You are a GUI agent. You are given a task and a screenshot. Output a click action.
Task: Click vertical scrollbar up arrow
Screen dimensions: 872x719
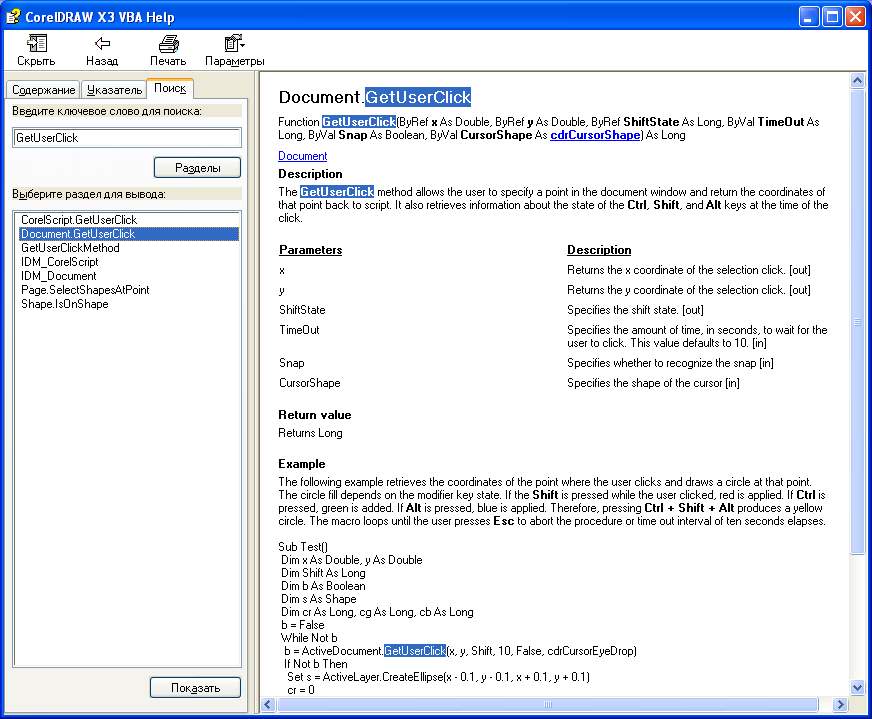pos(858,81)
